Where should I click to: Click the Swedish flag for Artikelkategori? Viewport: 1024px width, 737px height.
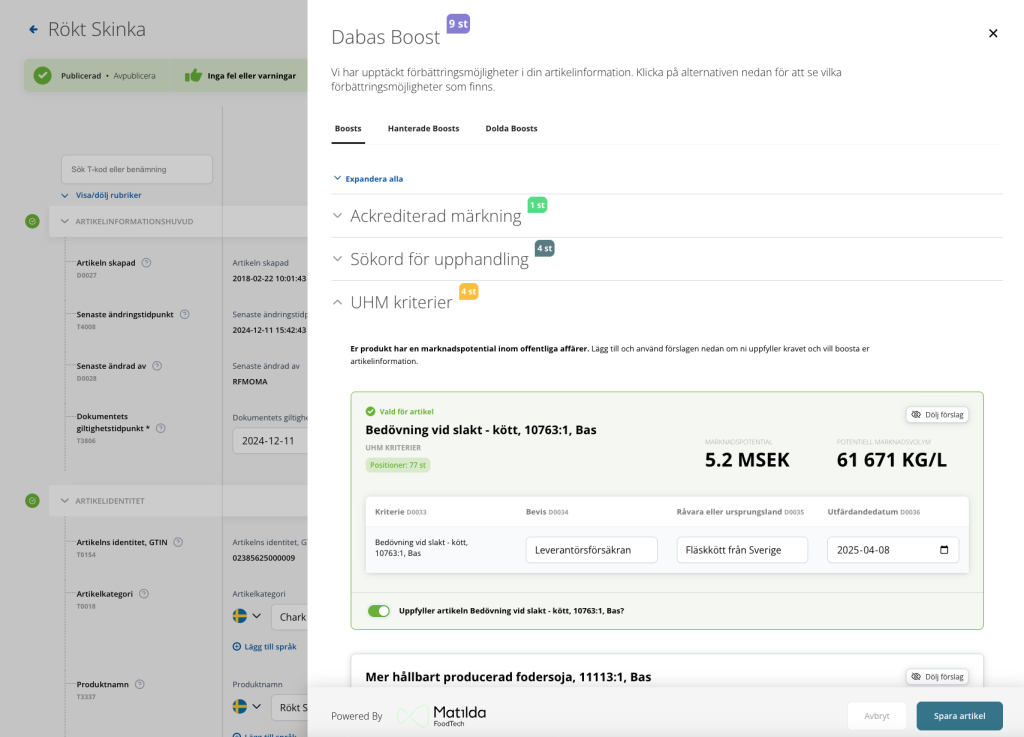click(240, 616)
